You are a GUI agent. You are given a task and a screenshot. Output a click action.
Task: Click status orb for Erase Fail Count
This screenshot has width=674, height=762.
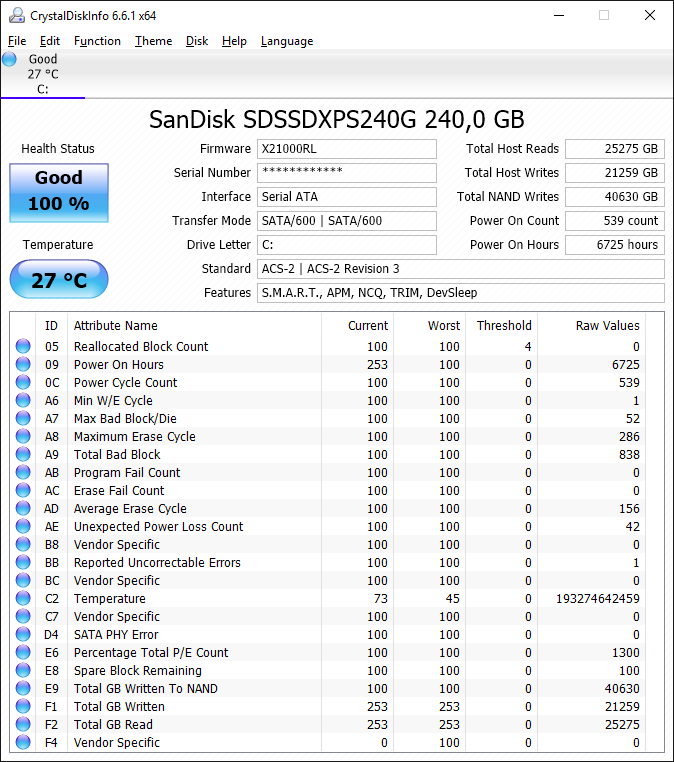tap(23, 490)
